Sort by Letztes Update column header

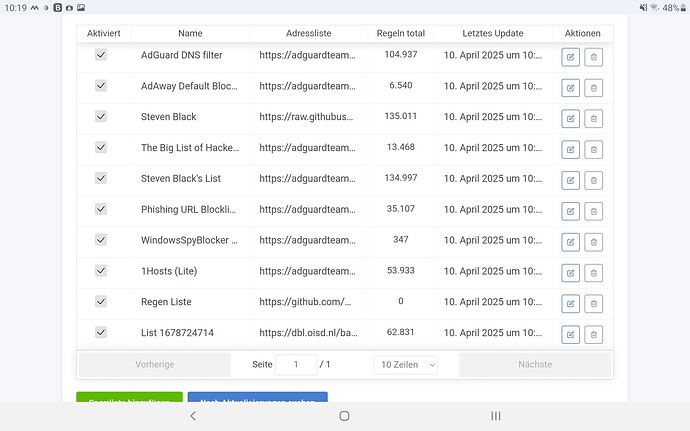click(x=493, y=33)
